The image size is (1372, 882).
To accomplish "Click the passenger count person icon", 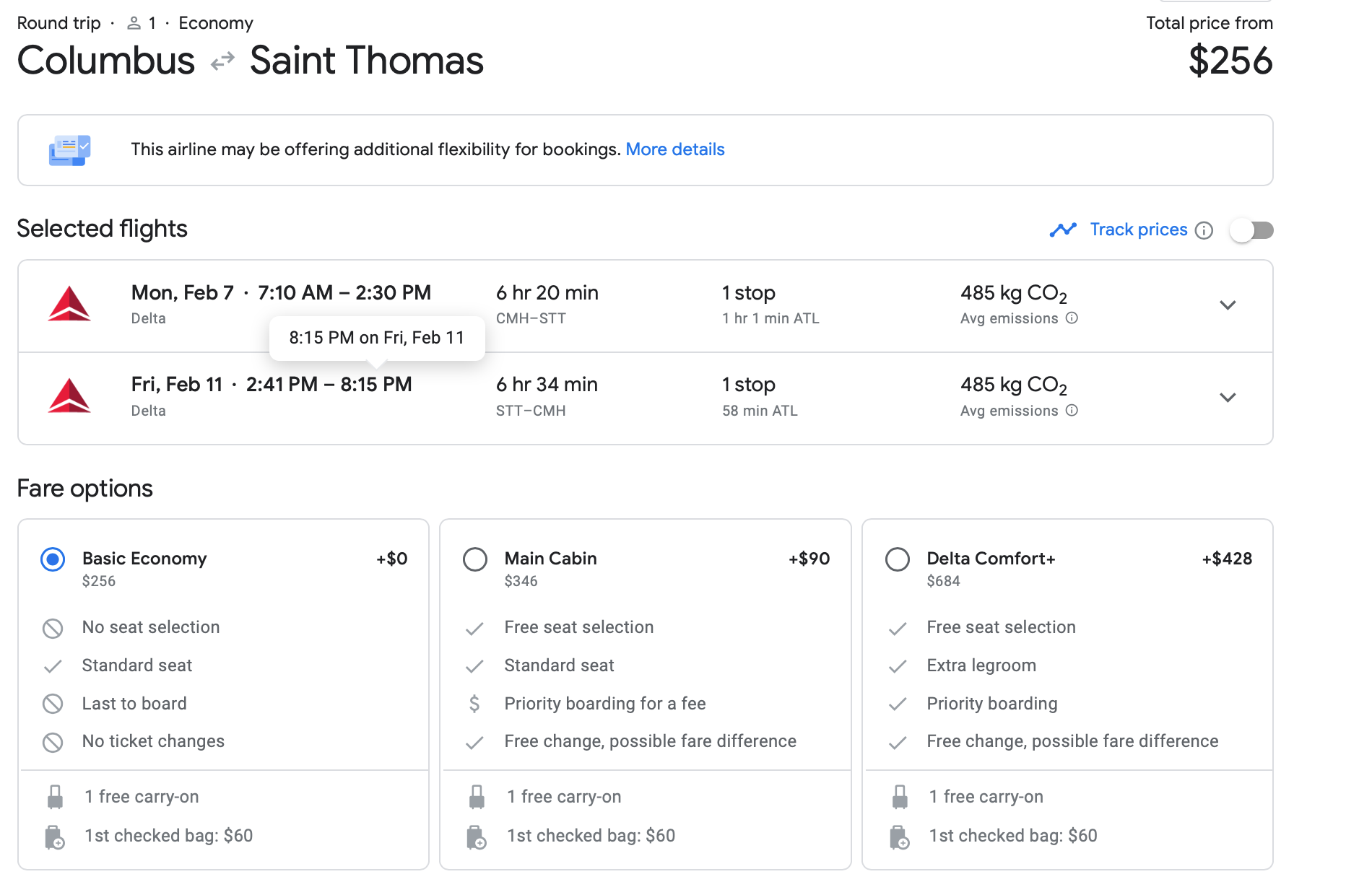I will tap(134, 23).
